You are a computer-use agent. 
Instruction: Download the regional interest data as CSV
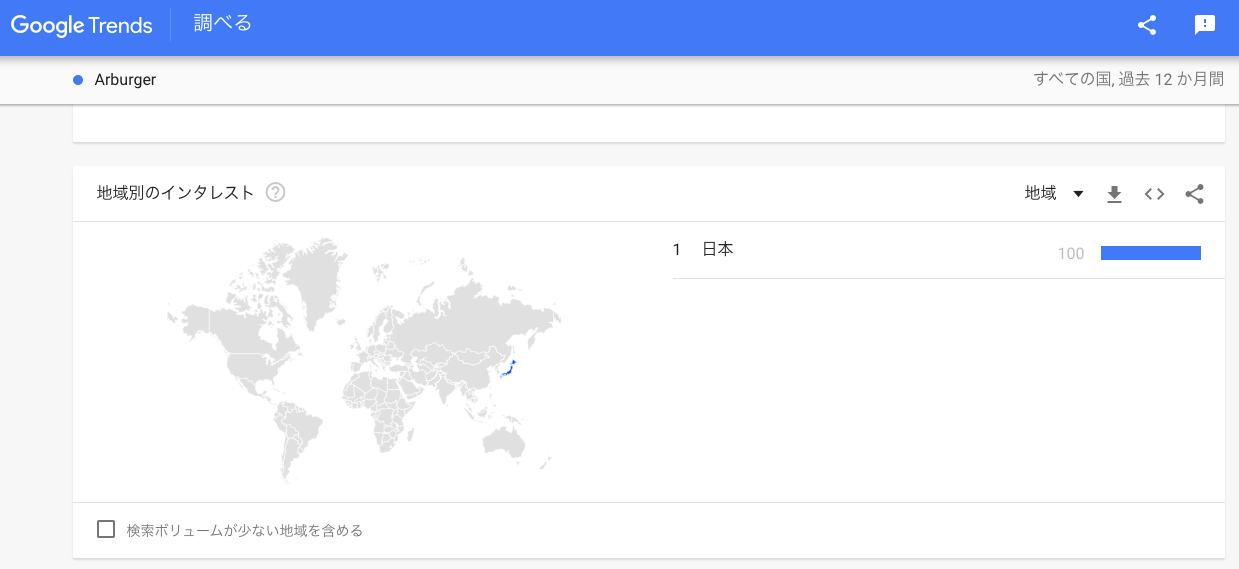tap(1115, 194)
